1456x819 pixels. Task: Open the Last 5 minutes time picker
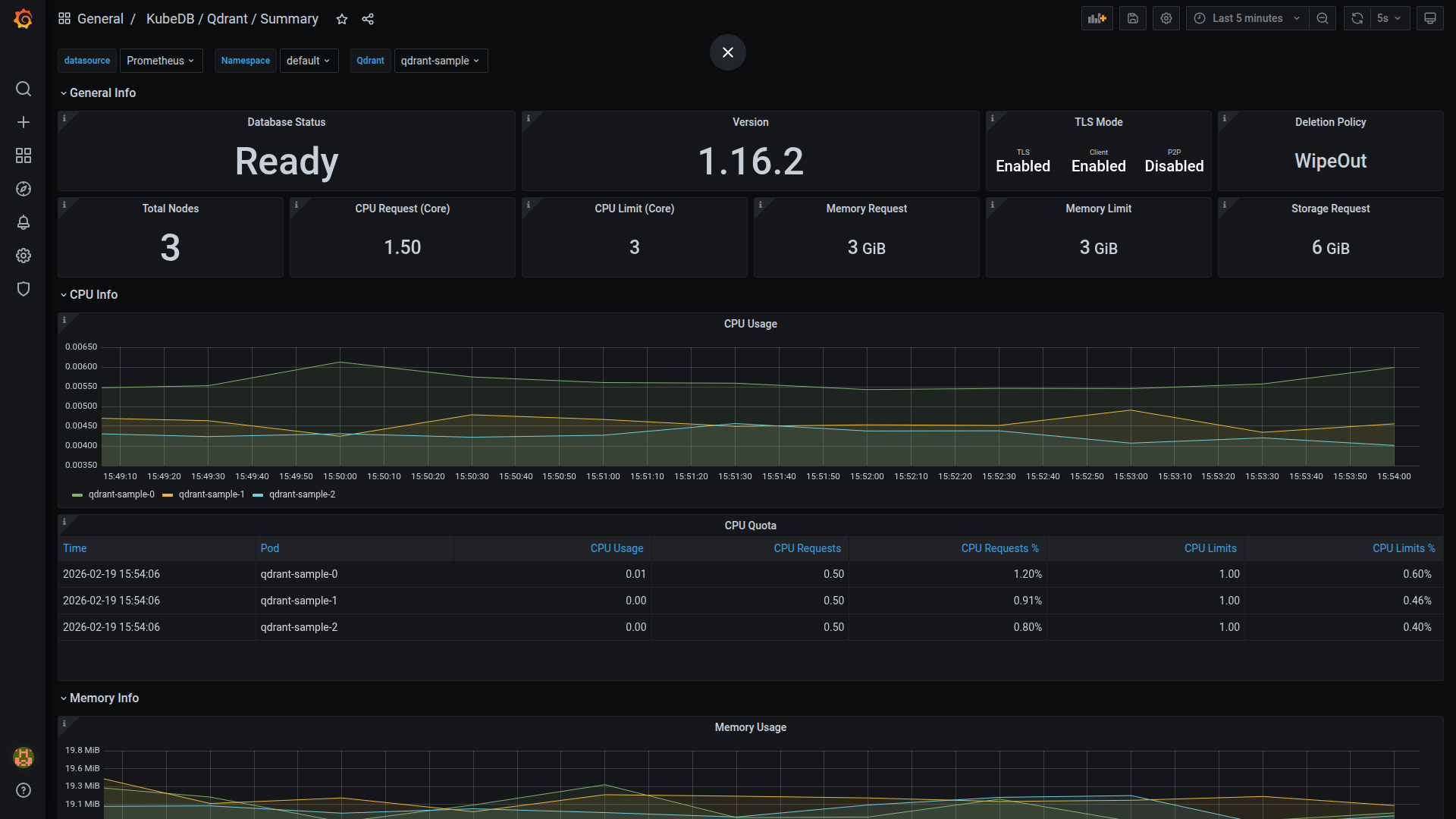point(1247,18)
